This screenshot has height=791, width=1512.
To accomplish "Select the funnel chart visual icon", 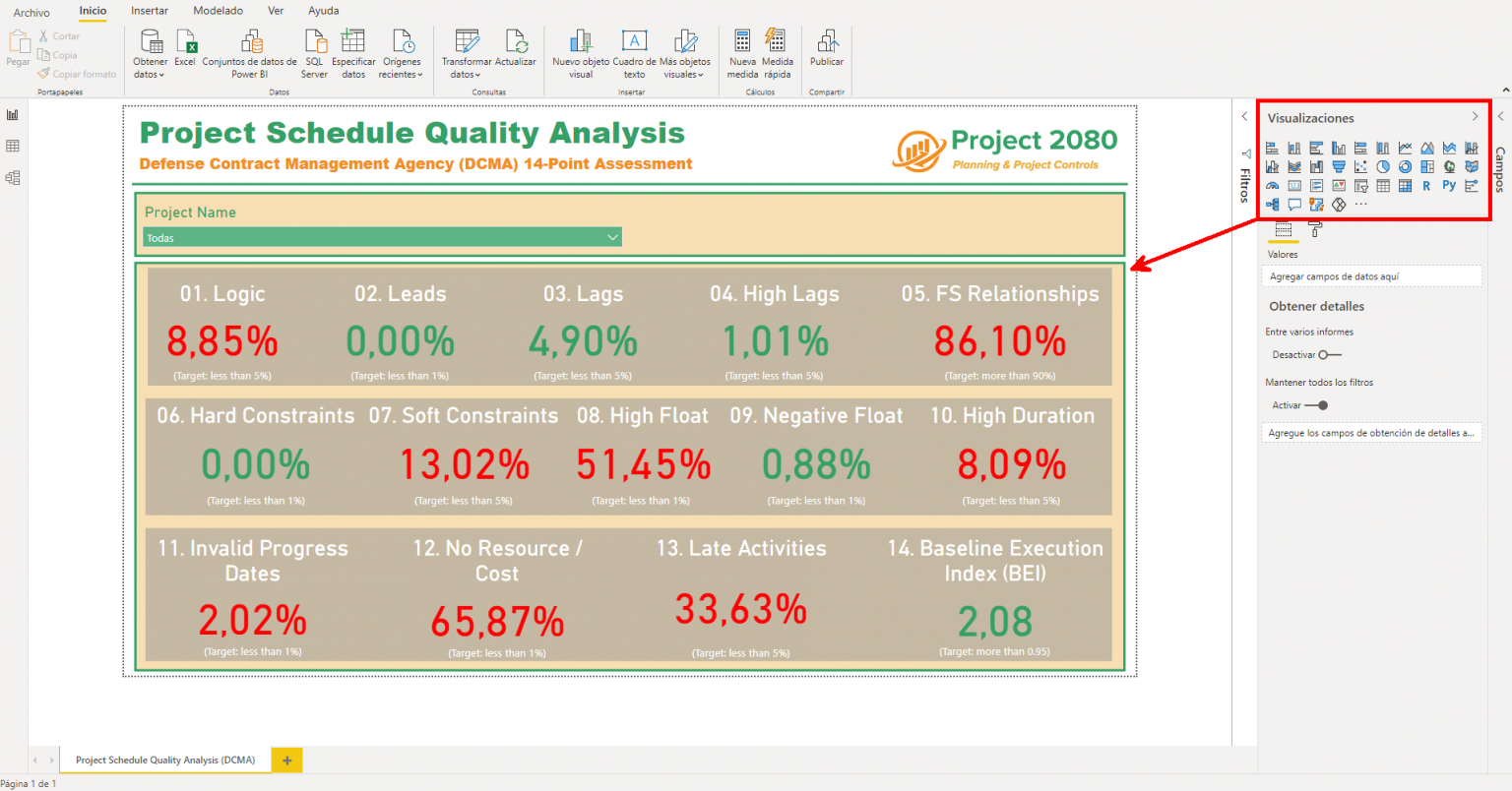I will point(1340,166).
